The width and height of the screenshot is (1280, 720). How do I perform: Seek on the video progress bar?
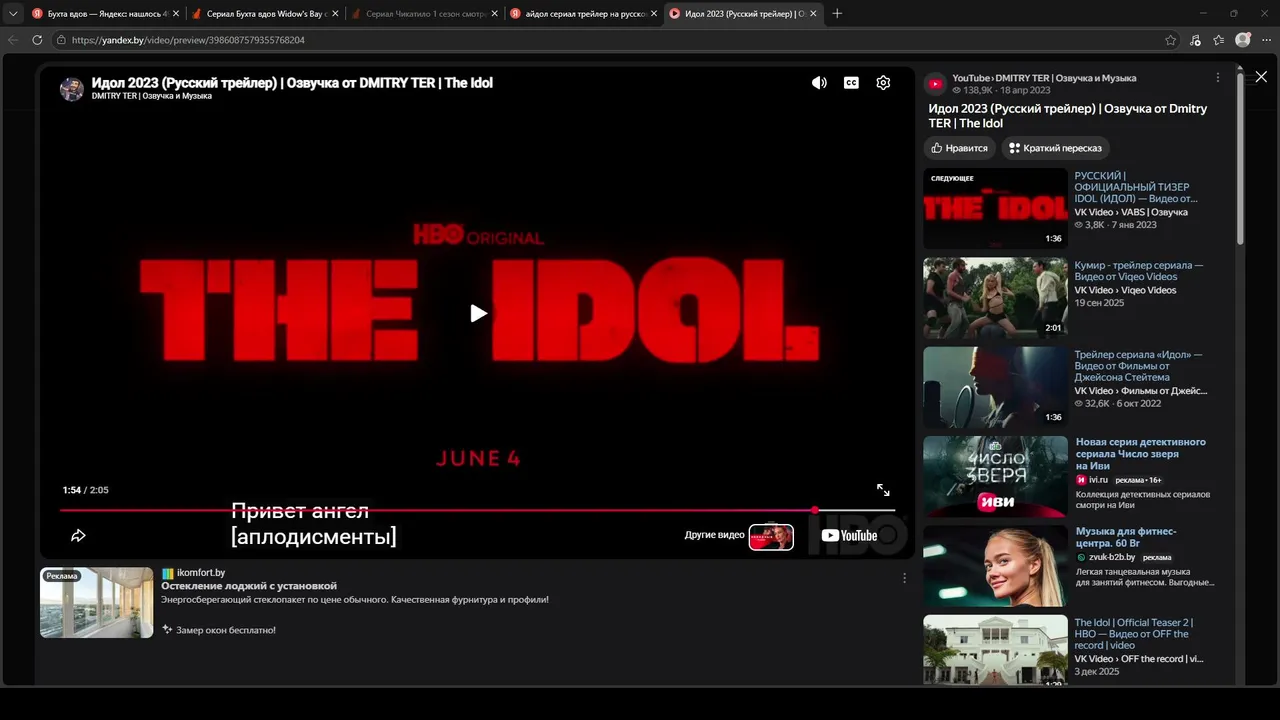(477, 510)
